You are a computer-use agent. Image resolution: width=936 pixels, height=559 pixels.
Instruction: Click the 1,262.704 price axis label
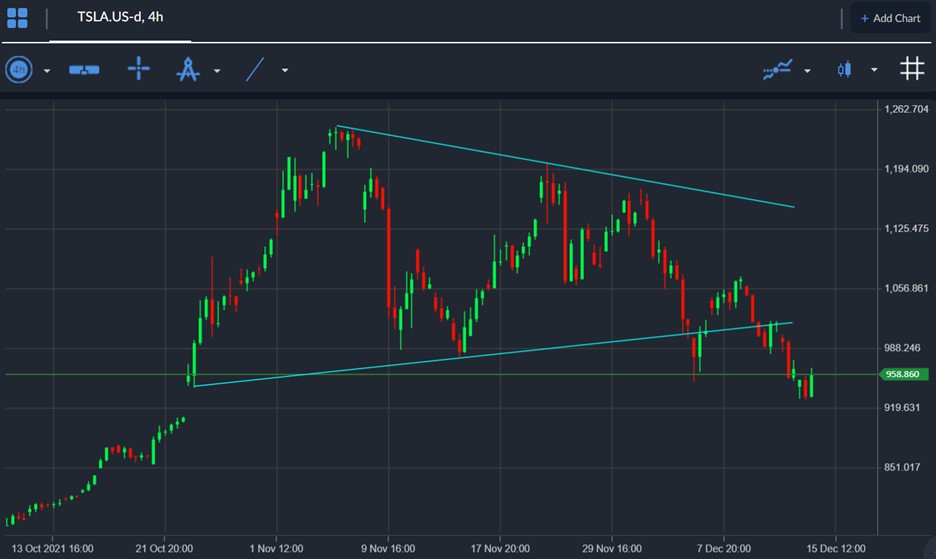pyautogui.click(x=908, y=109)
